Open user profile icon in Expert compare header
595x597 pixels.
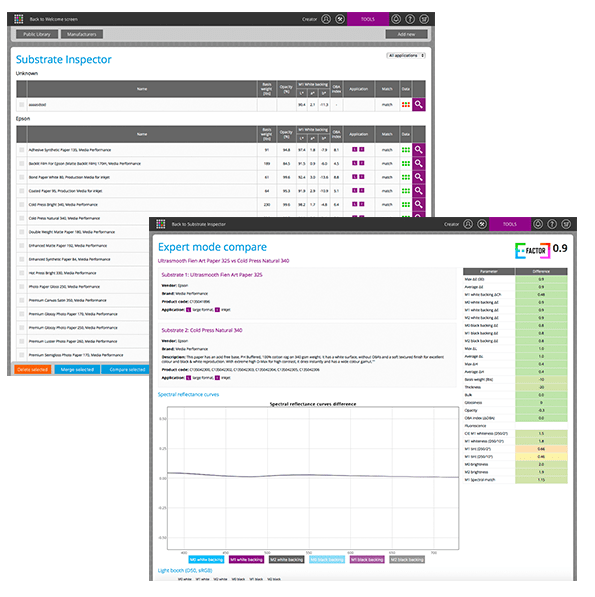pyautogui.click(x=468, y=224)
